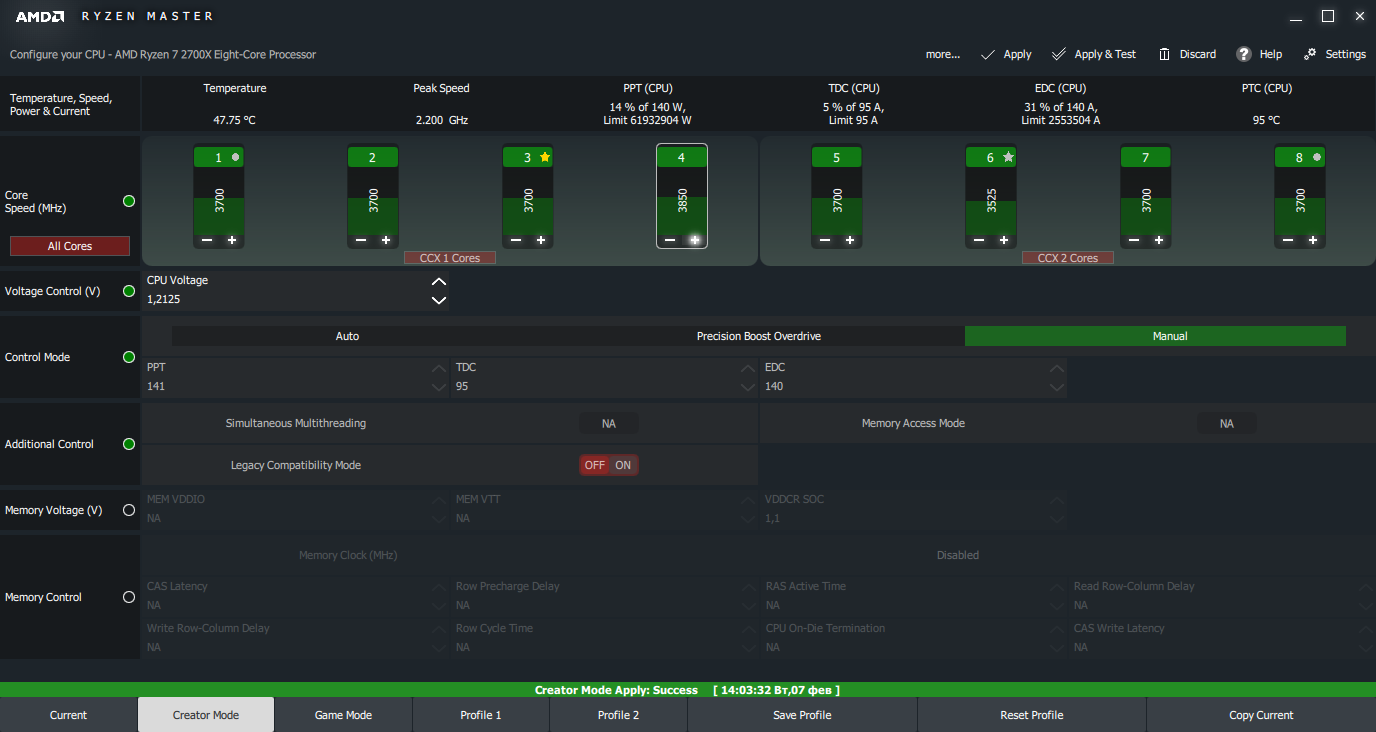This screenshot has width=1376, height=732.
Task: Click the core 4 speed bar showing 3850
Action: (682, 200)
